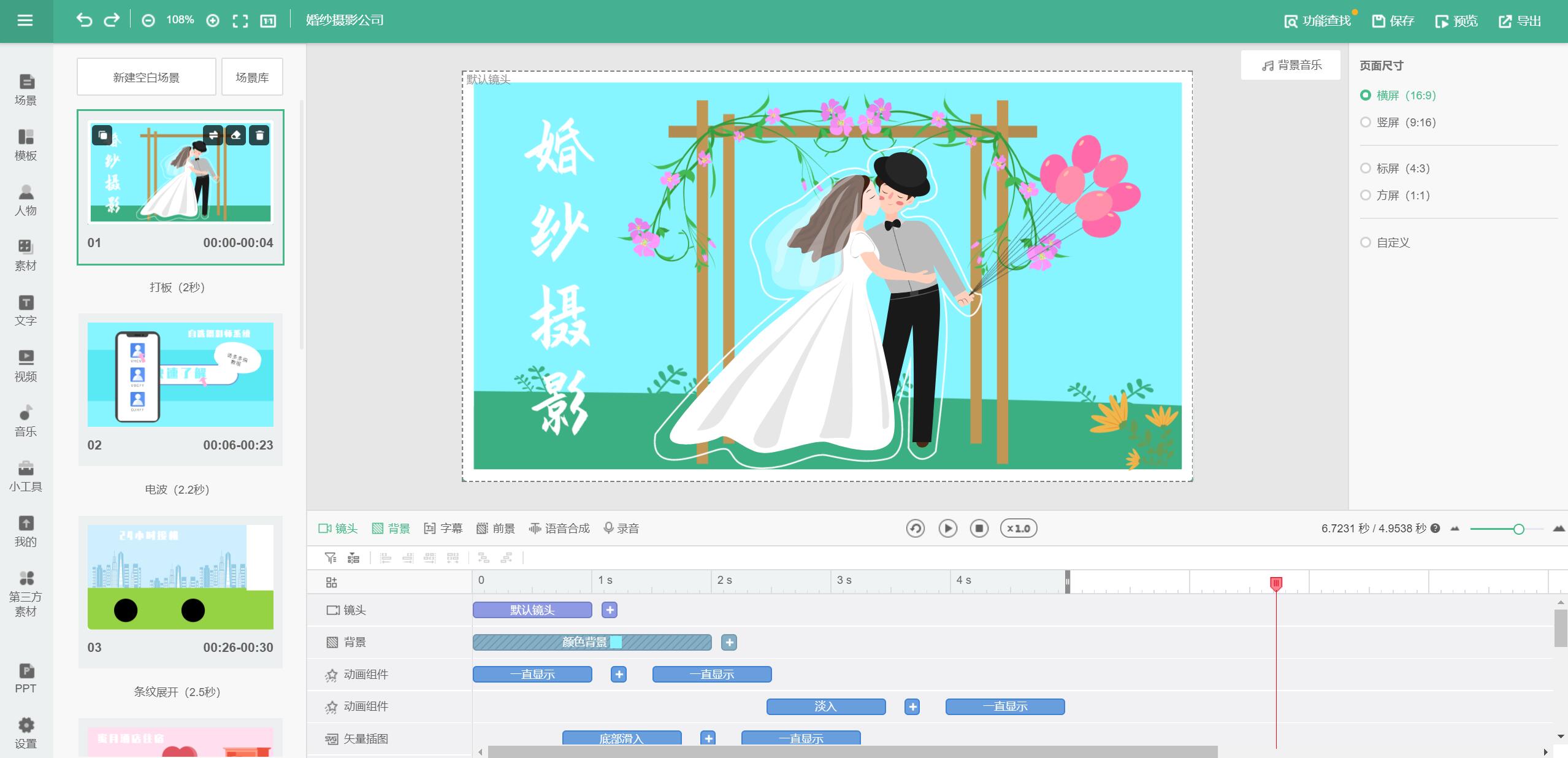Click the copy icon on scene 01
This screenshot has height=758, width=1568.
(102, 135)
